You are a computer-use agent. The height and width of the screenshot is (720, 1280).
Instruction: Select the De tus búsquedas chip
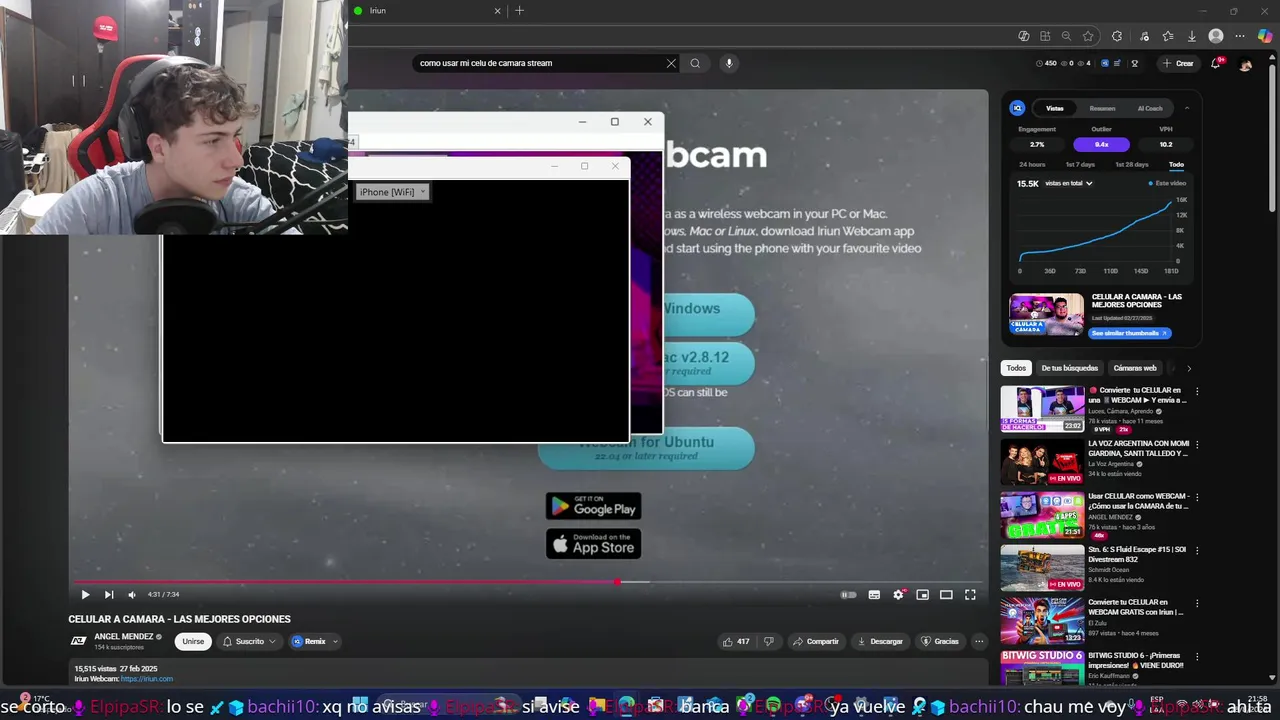[1070, 368]
